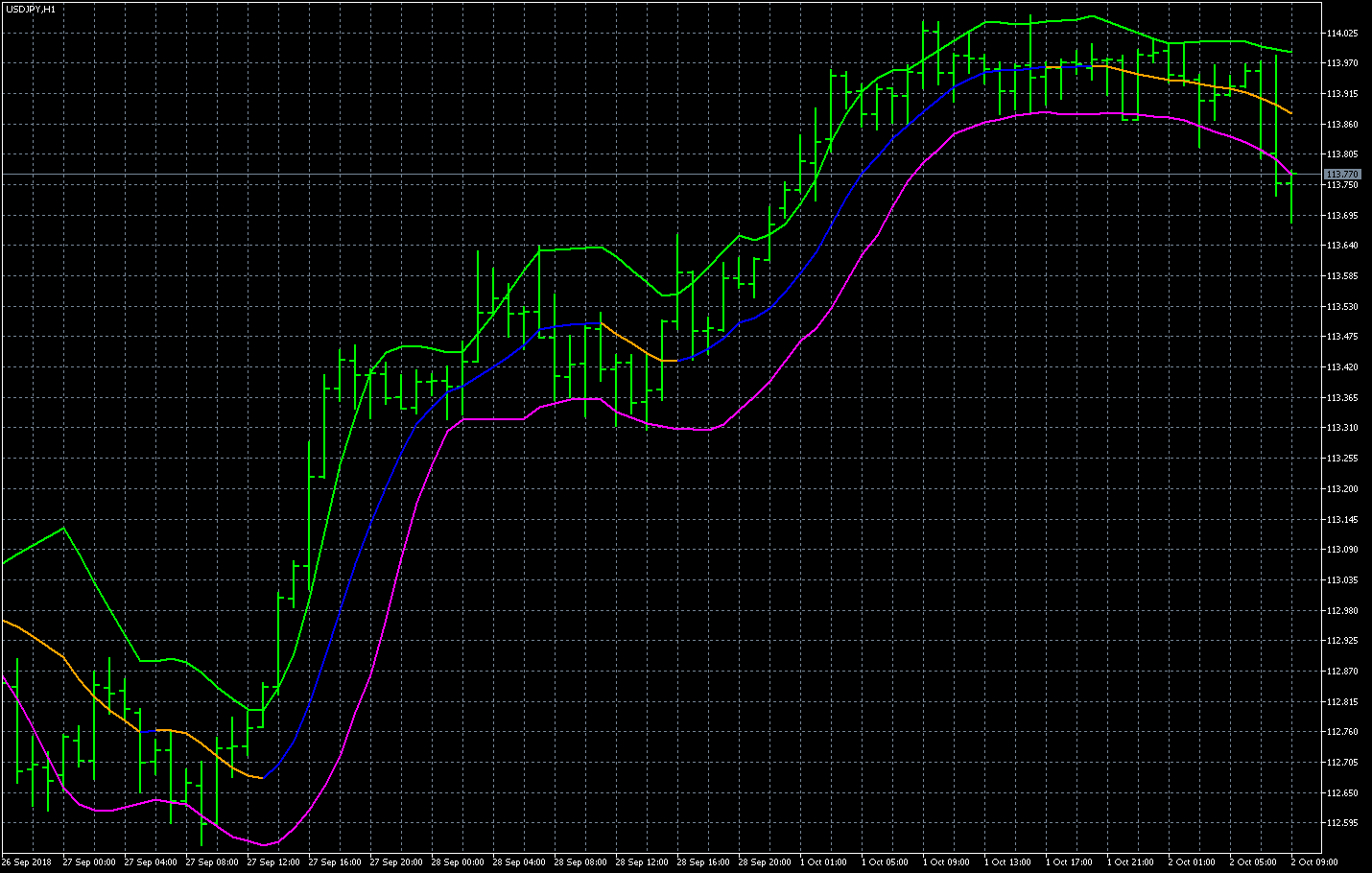Click the 113.420 price axis label
The width and height of the screenshot is (1372, 873).
tap(1342, 367)
